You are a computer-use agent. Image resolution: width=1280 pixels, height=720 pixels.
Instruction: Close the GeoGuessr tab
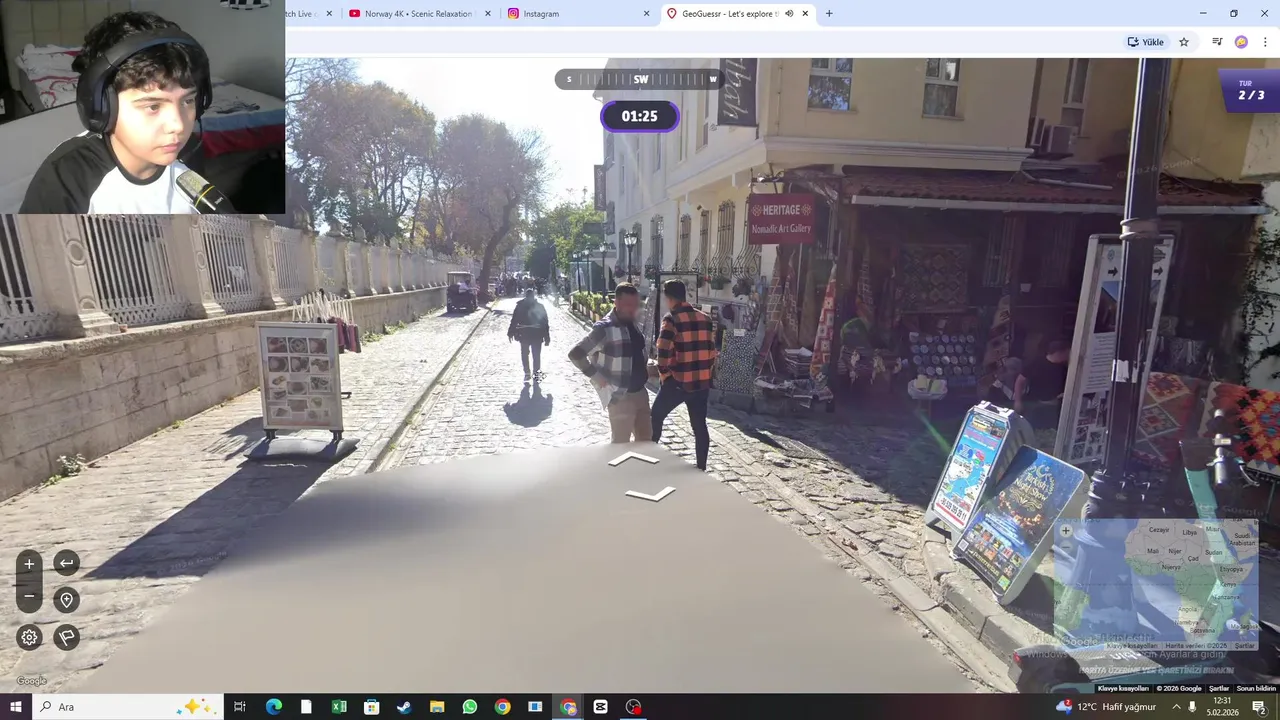pyautogui.click(x=805, y=14)
